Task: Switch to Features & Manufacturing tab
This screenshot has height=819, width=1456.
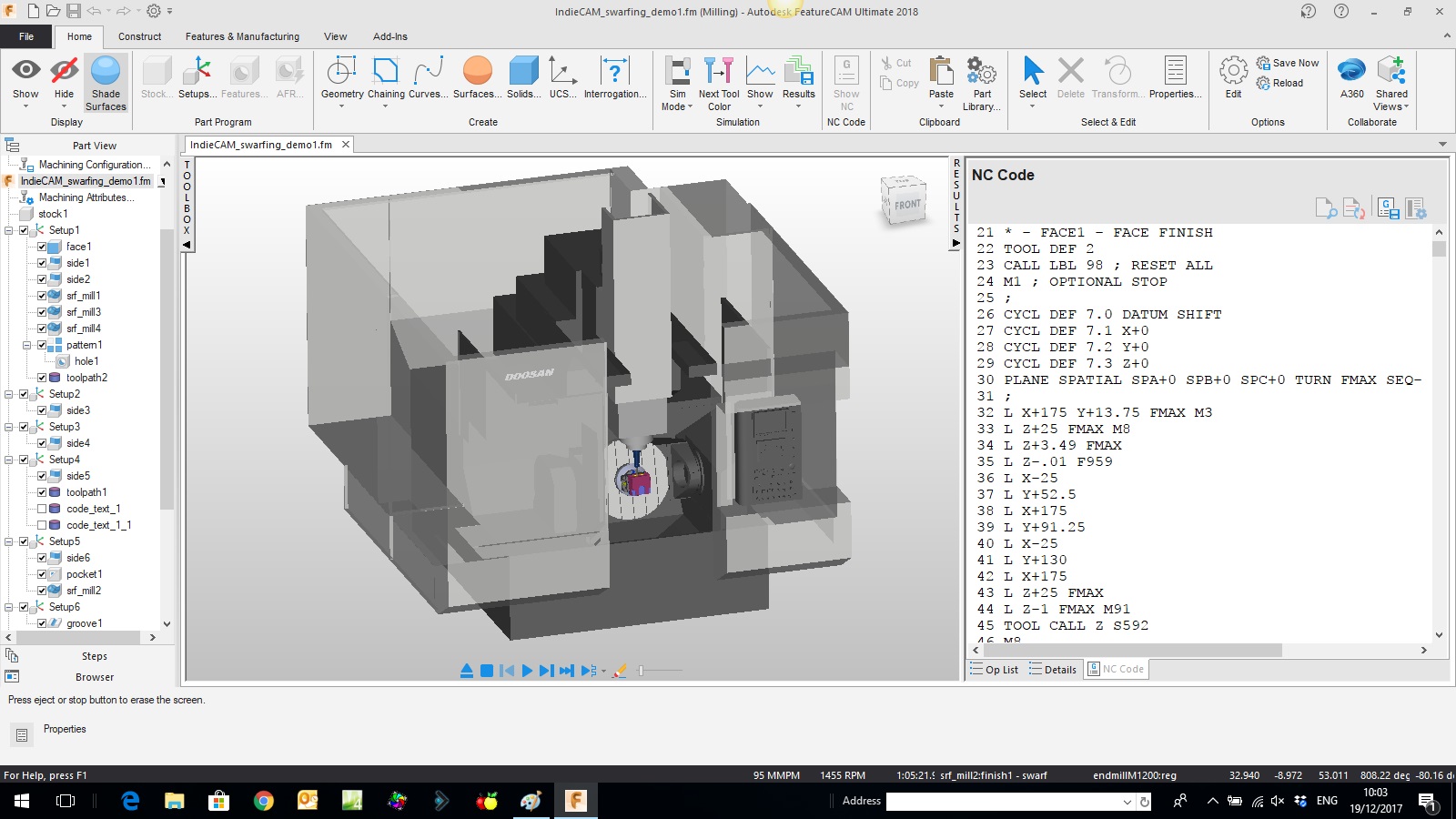Action: point(242,36)
